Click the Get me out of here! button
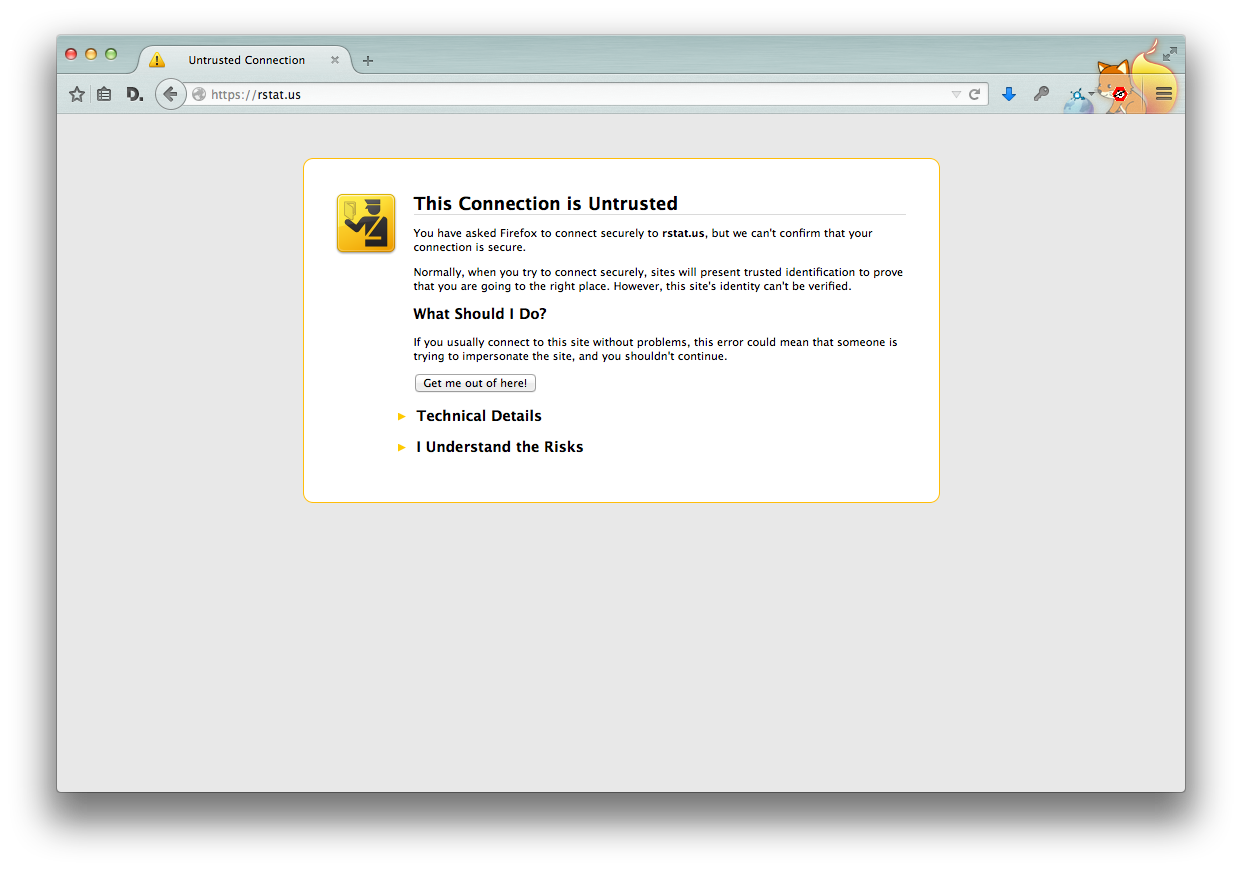Viewport: 1242px width, 871px height. tap(475, 383)
